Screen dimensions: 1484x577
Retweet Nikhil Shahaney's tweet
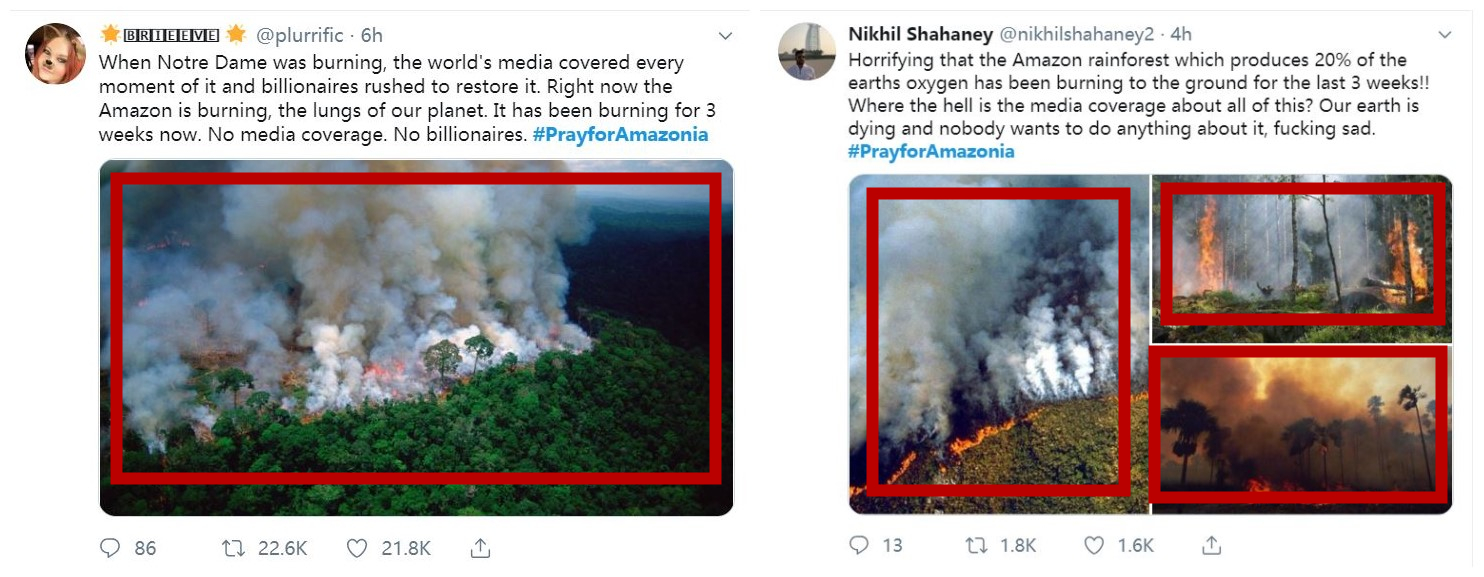click(x=976, y=545)
